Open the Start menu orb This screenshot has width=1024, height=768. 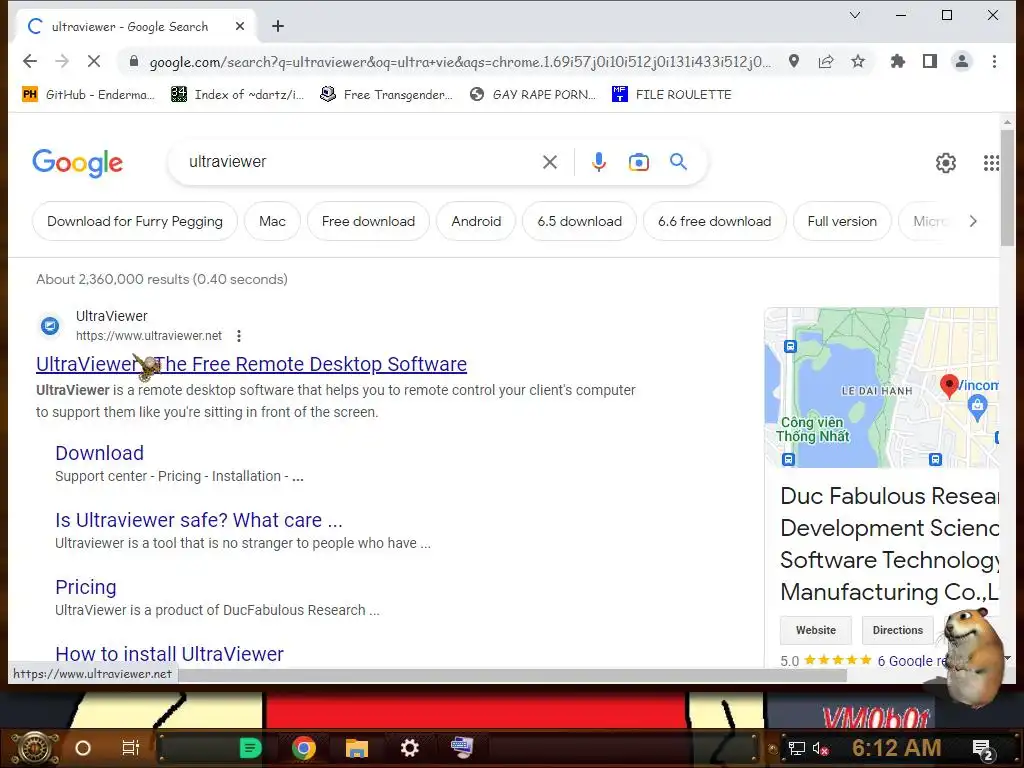coord(35,748)
